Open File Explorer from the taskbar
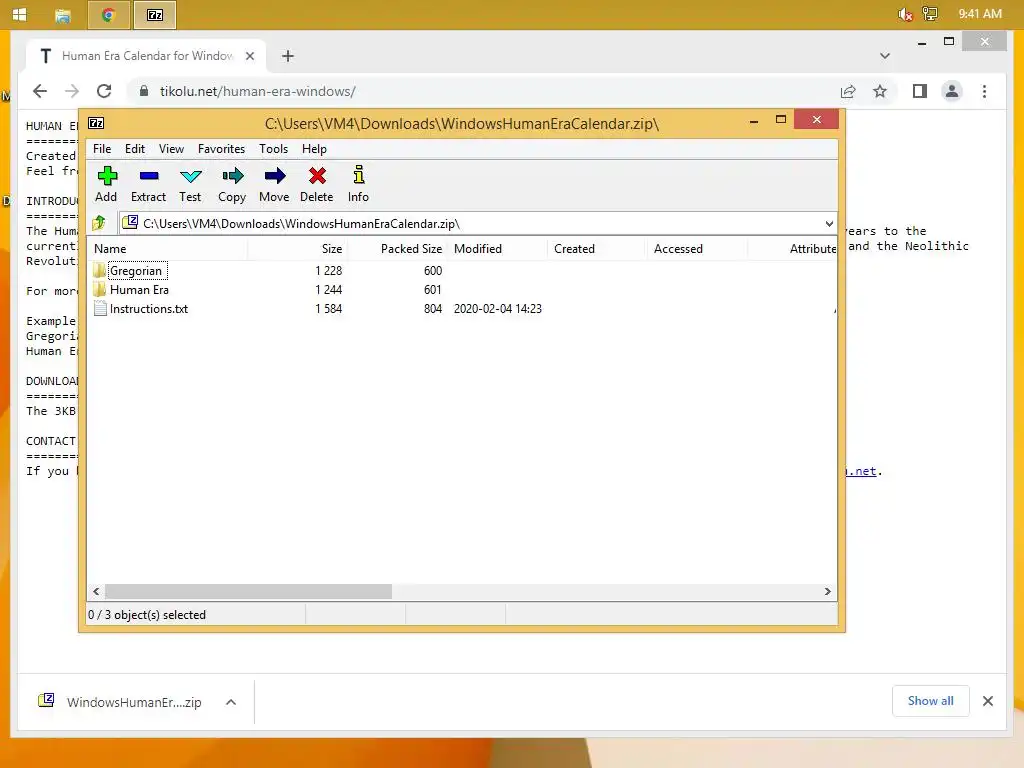Viewport: 1024px width, 768px height. point(63,15)
